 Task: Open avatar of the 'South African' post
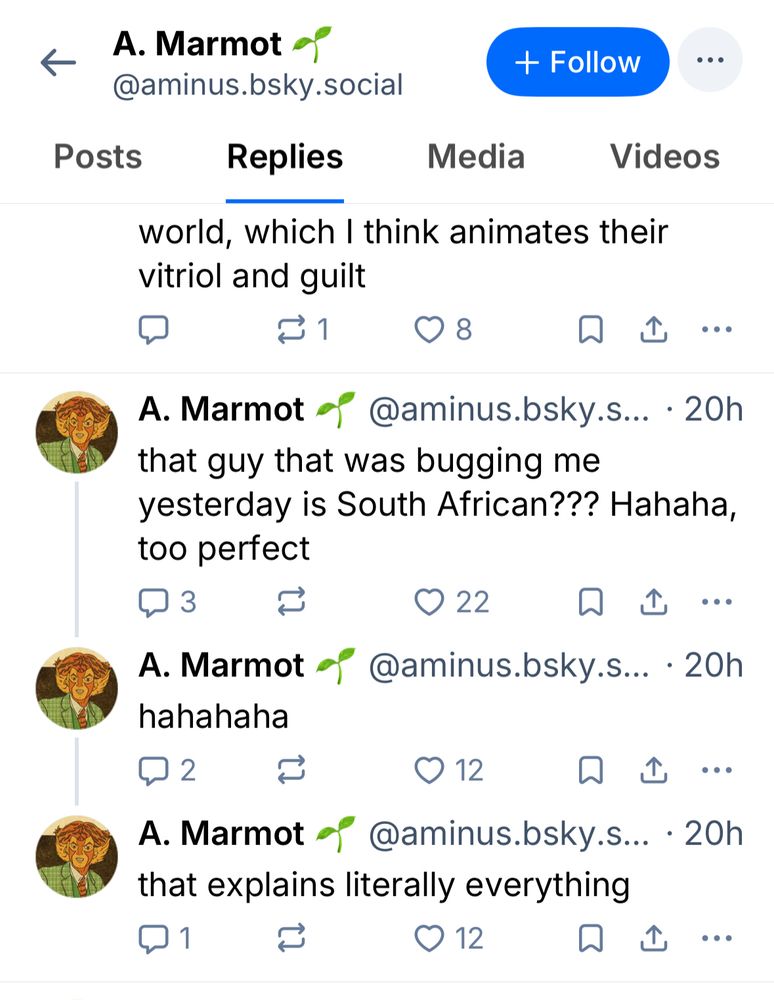click(x=77, y=432)
